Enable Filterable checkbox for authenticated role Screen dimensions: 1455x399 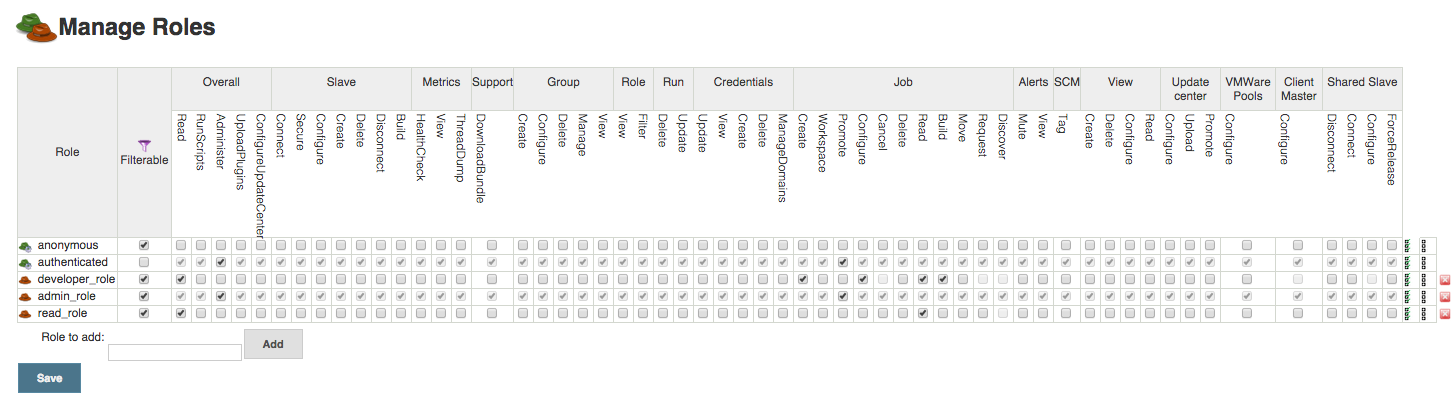coord(144,262)
